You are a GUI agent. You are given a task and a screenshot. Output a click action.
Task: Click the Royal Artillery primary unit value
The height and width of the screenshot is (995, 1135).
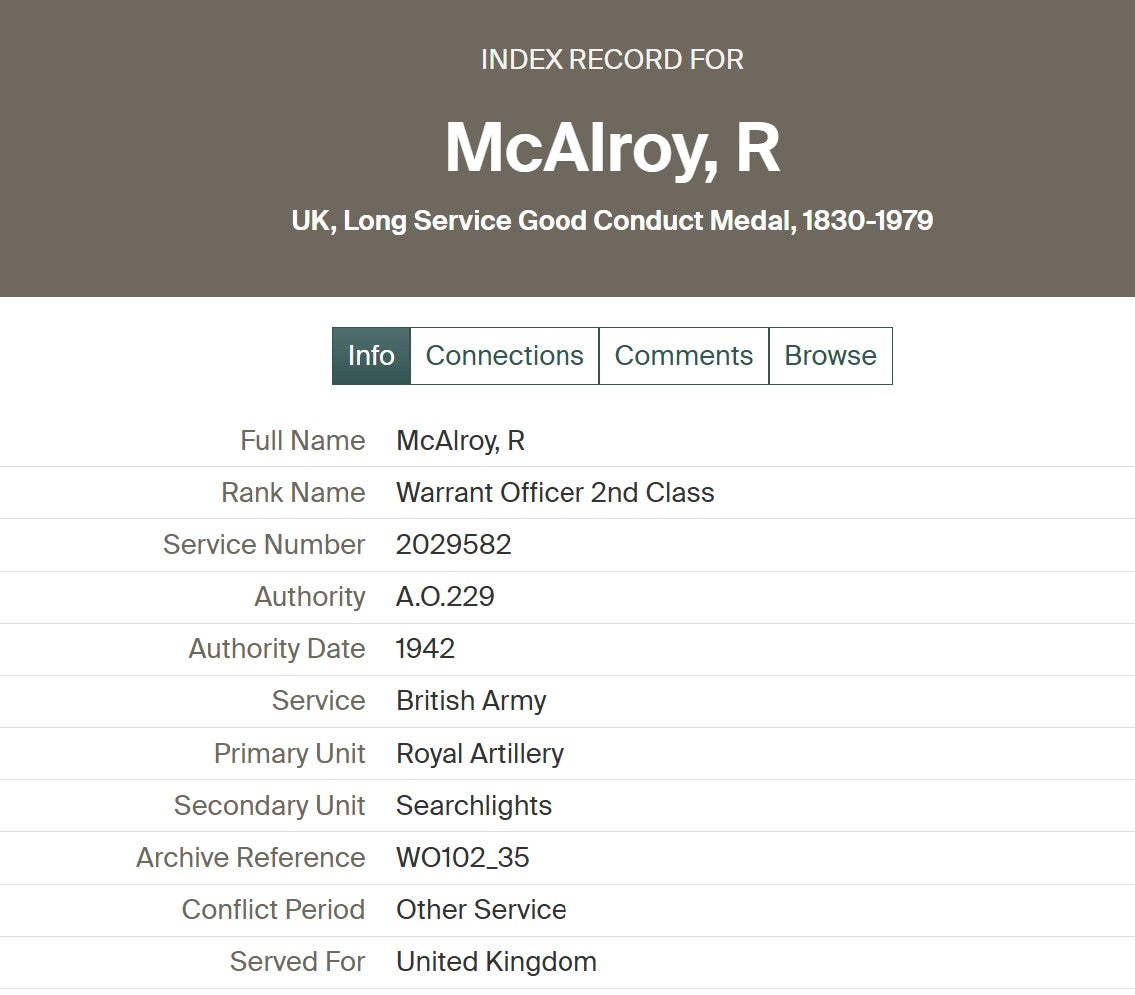480,753
